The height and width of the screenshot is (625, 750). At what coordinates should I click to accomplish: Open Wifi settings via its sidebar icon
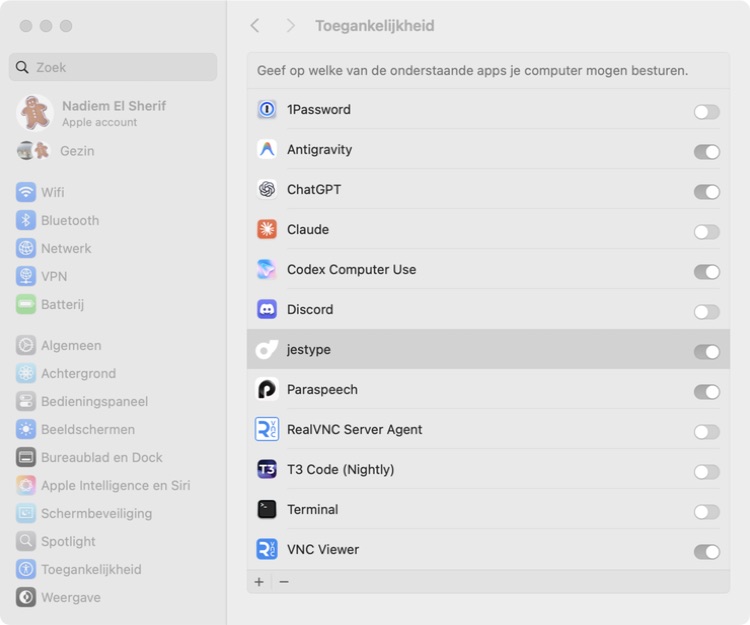pyautogui.click(x=26, y=192)
